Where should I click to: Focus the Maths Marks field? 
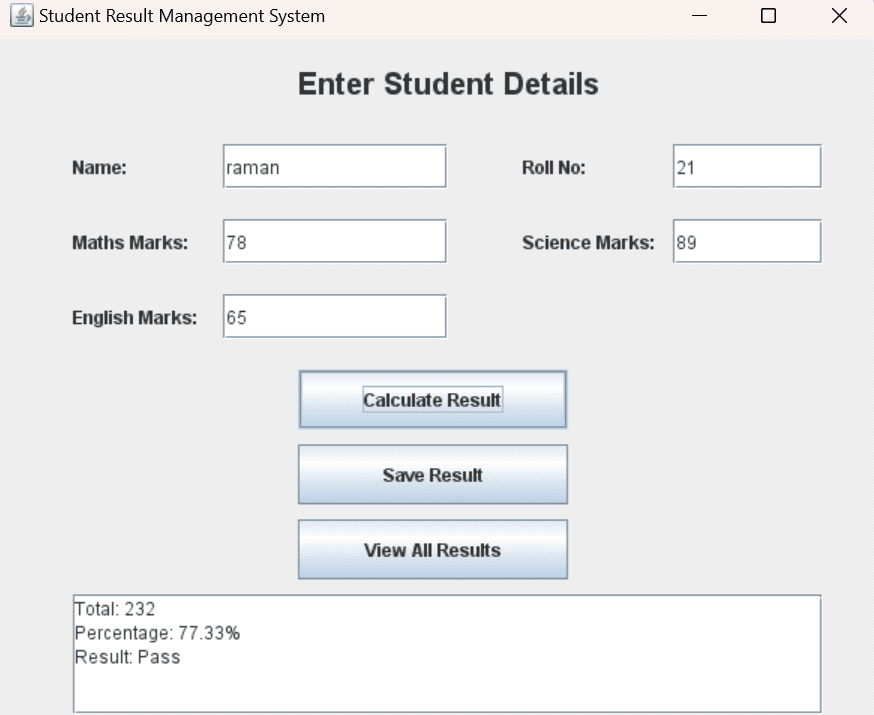[334, 241]
